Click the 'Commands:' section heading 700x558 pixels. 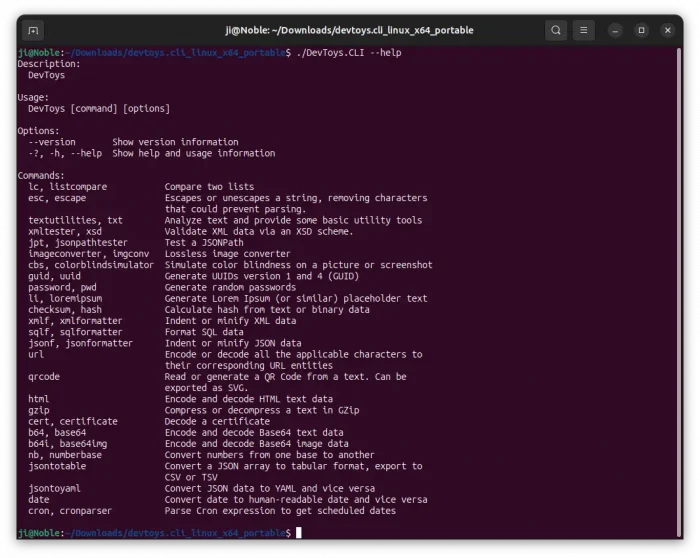[41, 176]
